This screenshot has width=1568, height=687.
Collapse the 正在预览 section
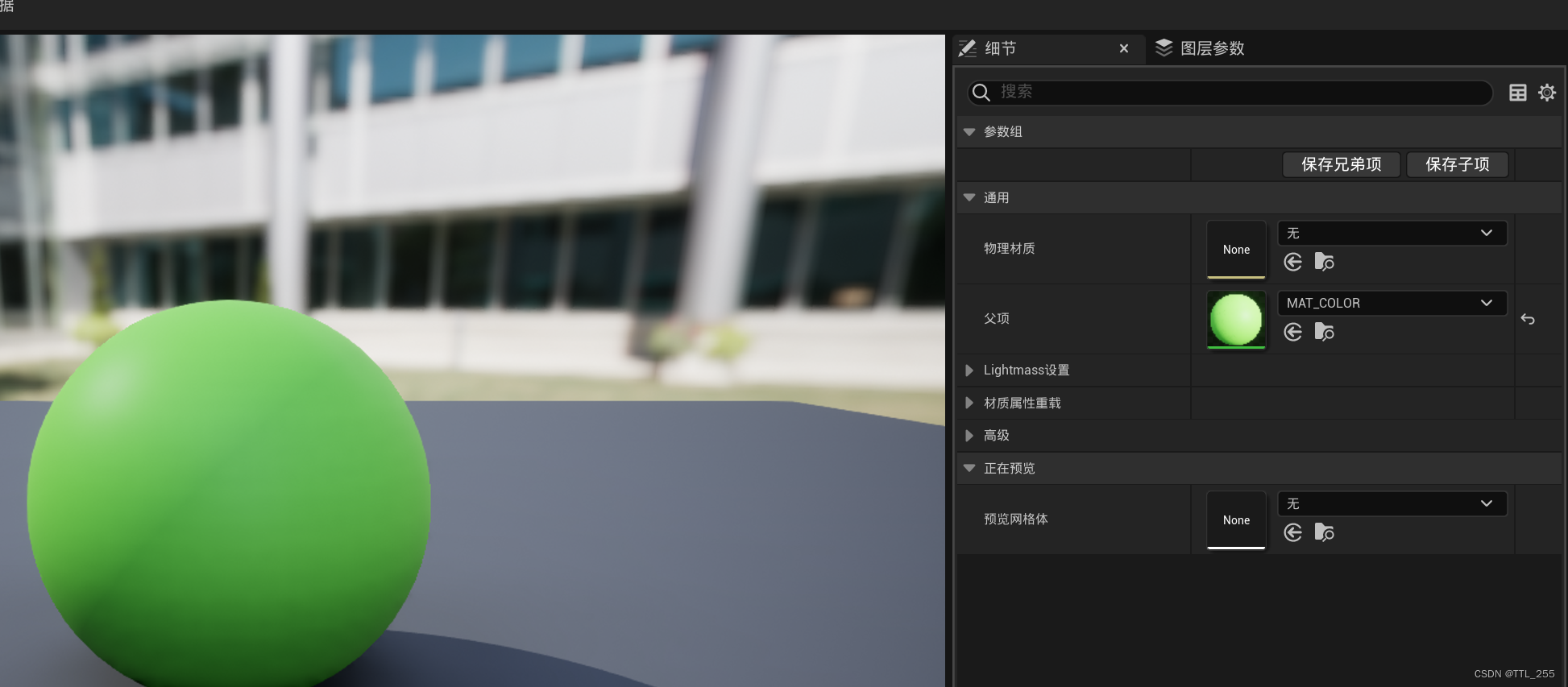[969, 468]
